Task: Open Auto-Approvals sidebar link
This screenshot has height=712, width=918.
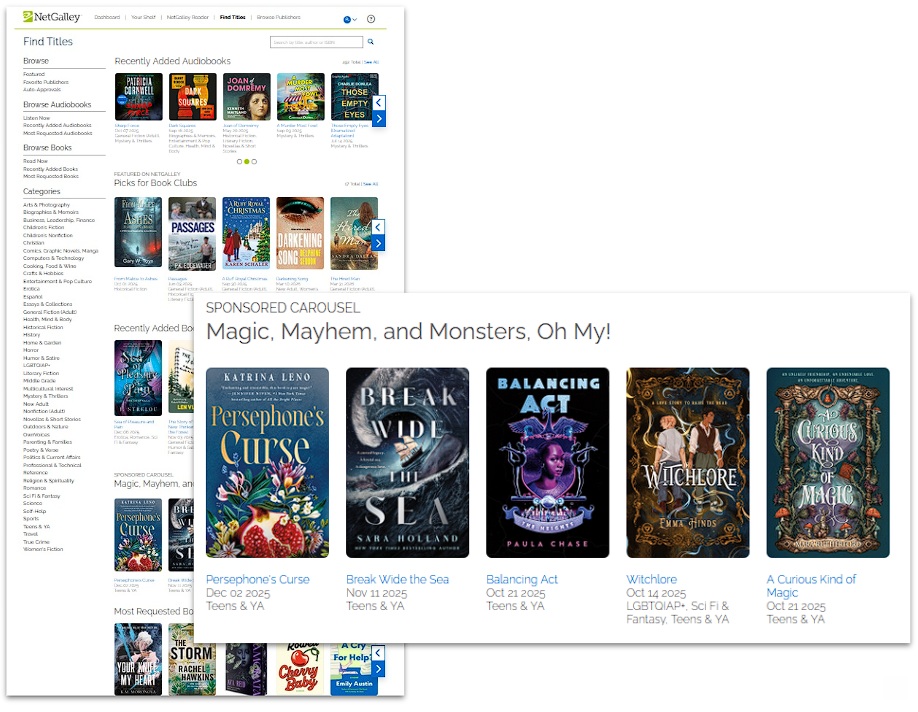Action: click(42, 90)
